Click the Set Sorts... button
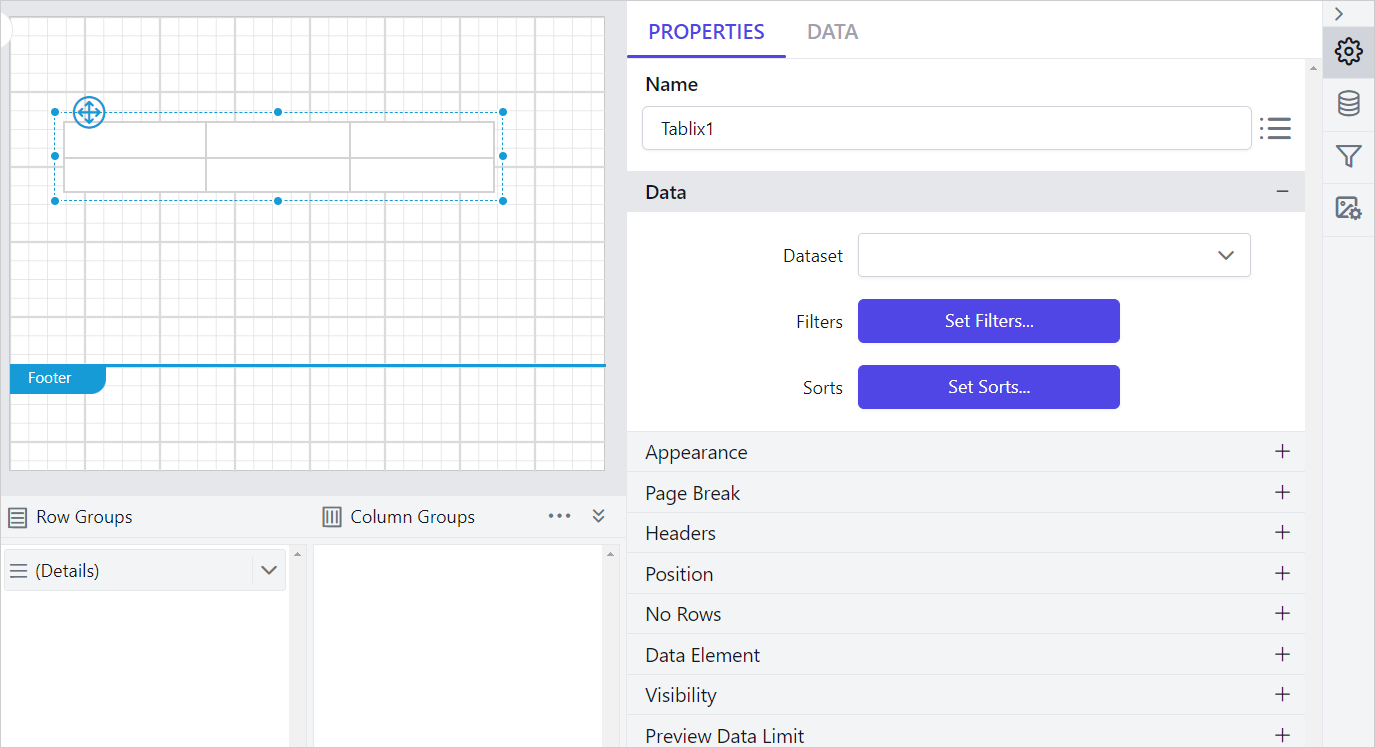This screenshot has height=748, width=1375. point(989,387)
